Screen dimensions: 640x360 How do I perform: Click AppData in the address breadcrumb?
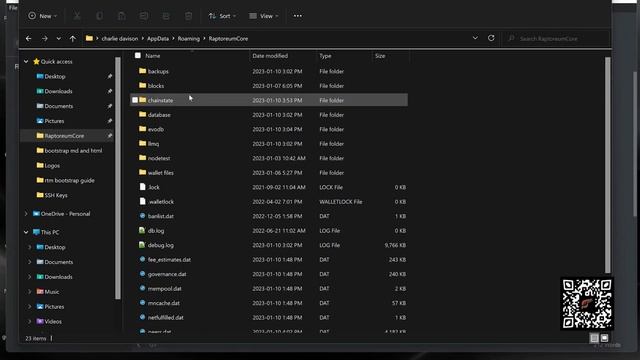(x=158, y=38)
